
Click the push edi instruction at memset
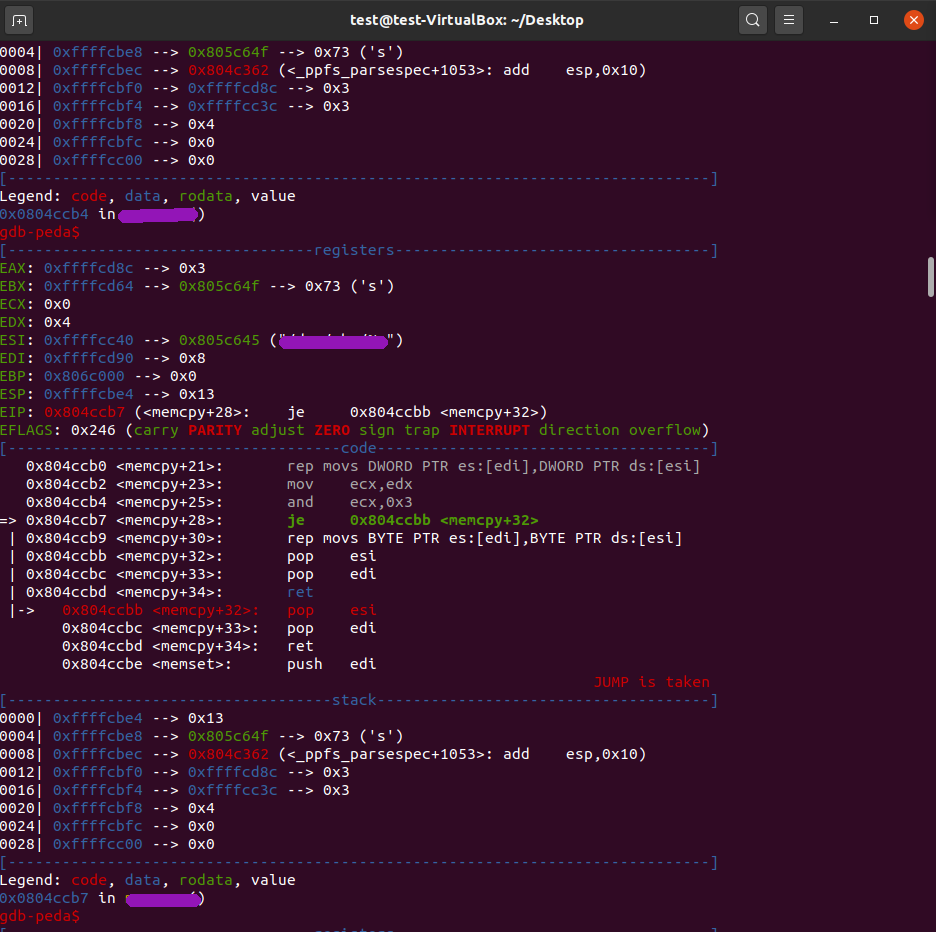[x=330, y=663]
